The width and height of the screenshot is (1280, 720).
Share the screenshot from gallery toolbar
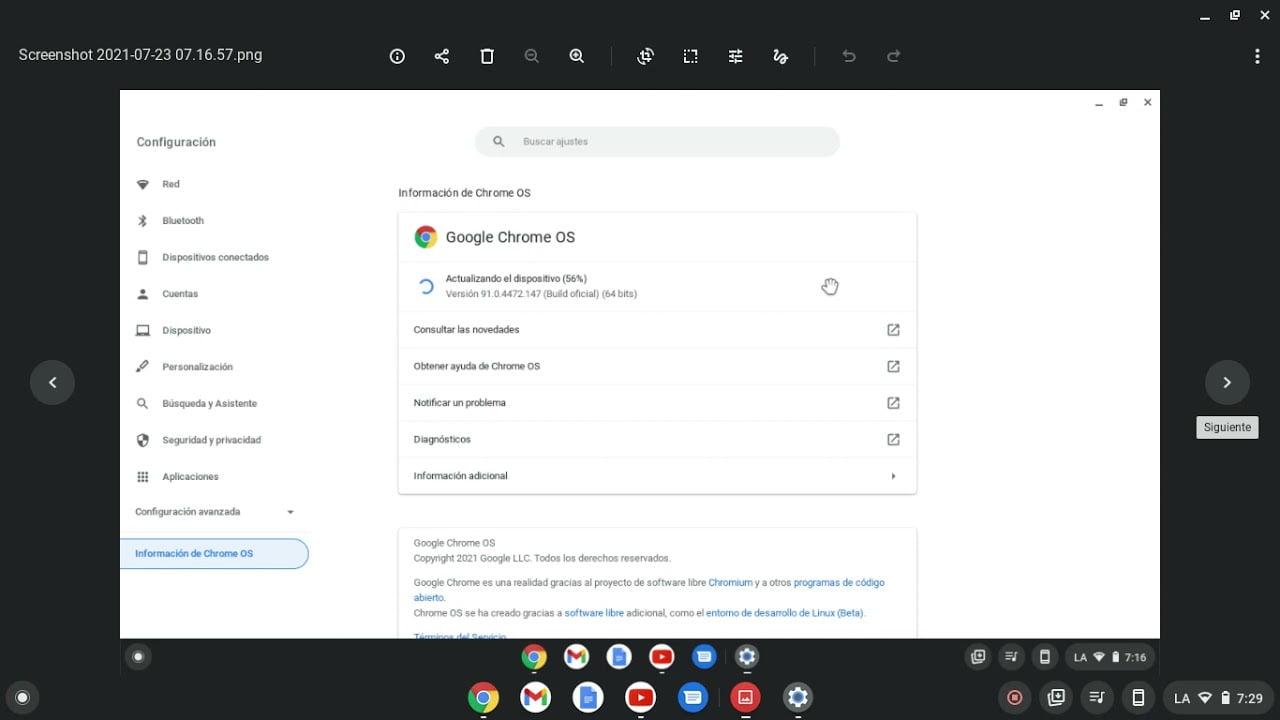point(442,56)
